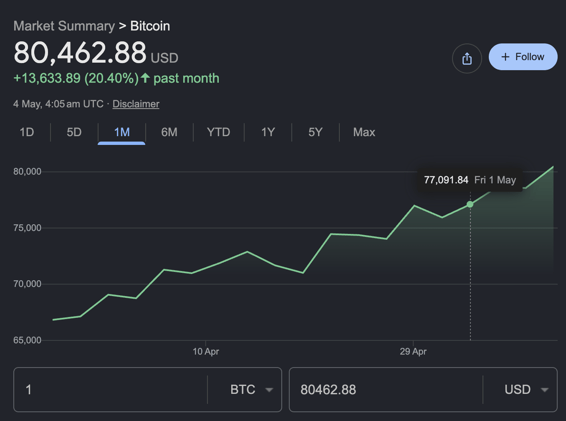The image size is (566, 421).
Task: Click the share icon button
Action: click(x=467, y=58)
